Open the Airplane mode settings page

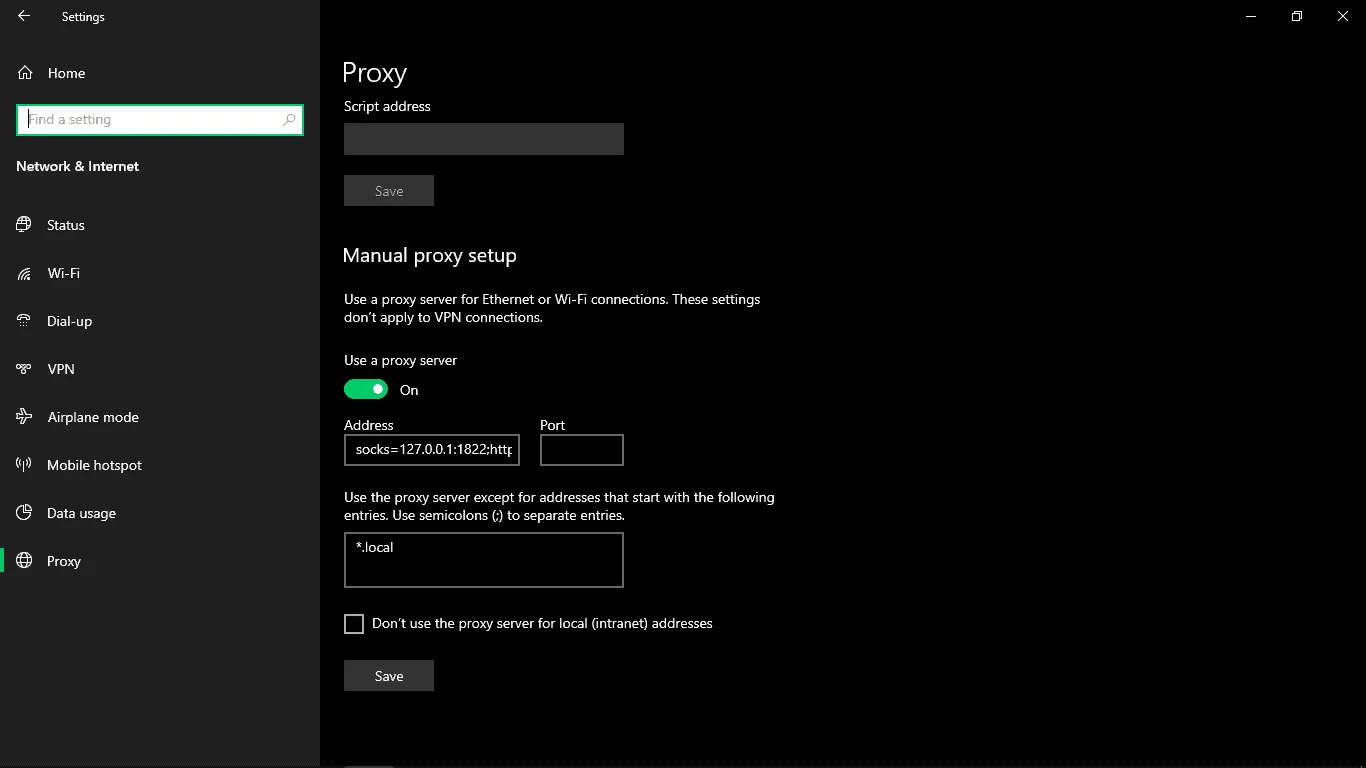pos(160,417)
